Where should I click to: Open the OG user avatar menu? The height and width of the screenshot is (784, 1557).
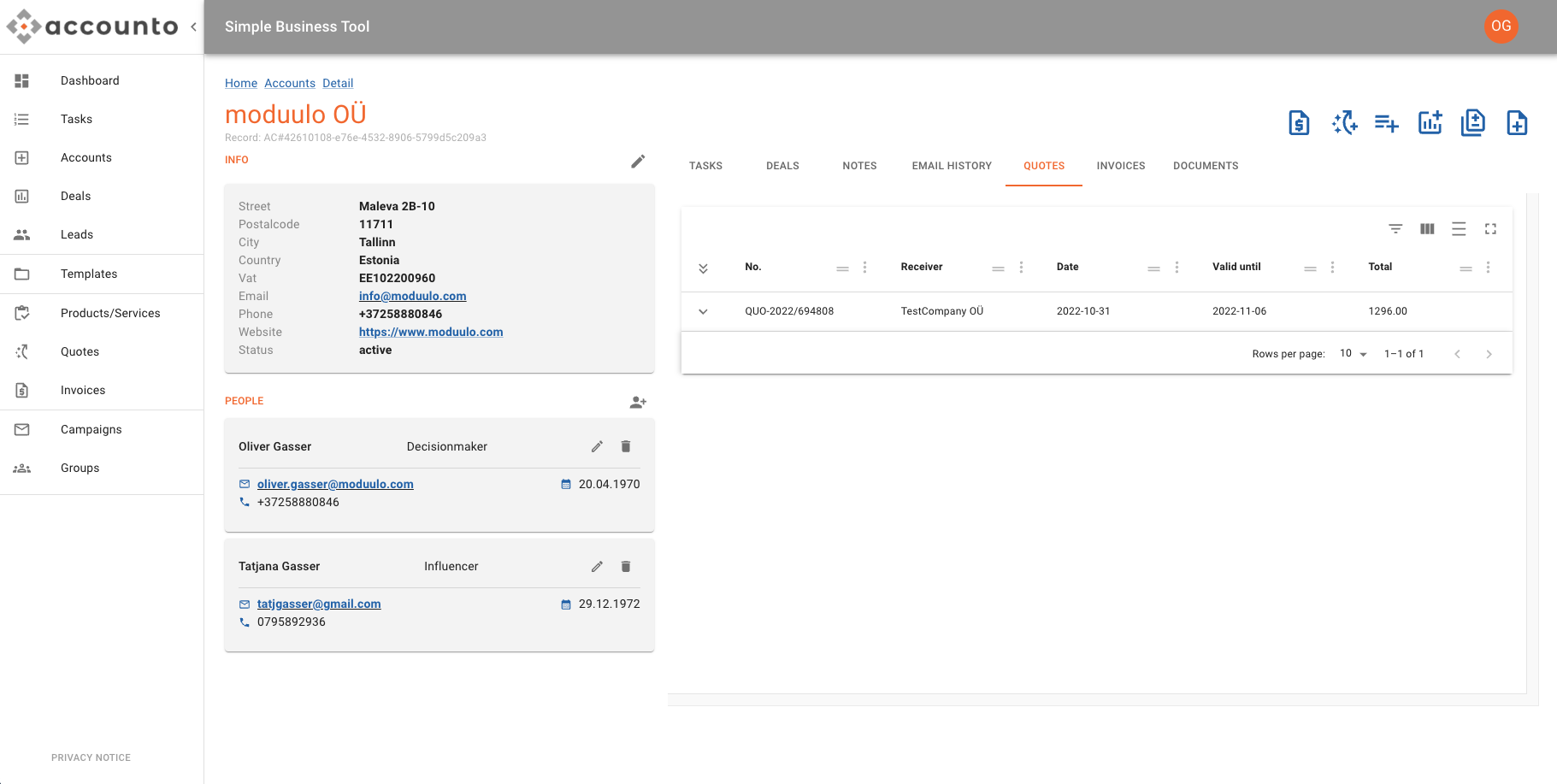coord(1501,27)
